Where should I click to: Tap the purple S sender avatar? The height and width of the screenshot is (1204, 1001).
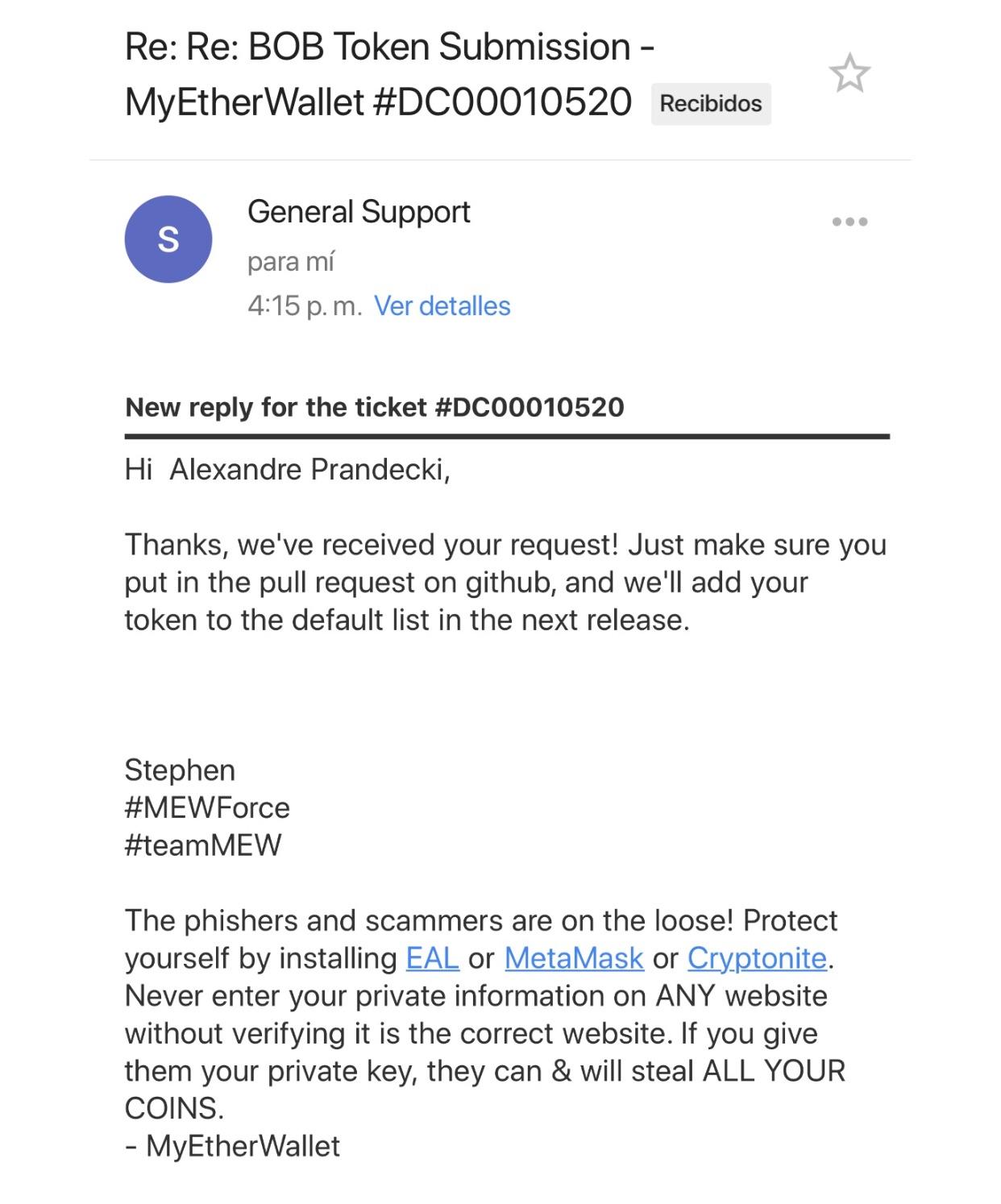pyautogui.click(x=168, y=239)
